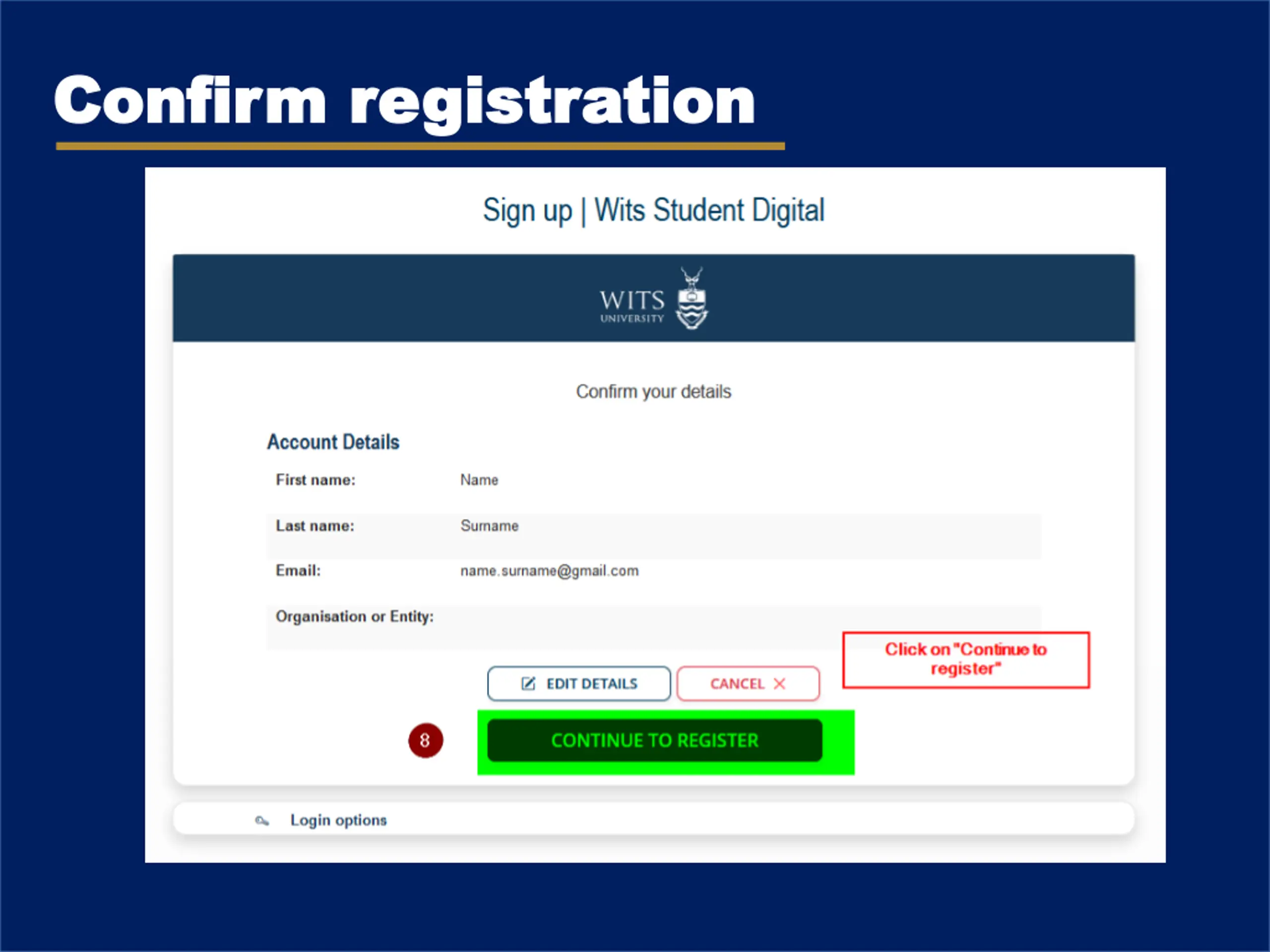
Task: Click the "Sign up | Wits Student Digital" heading
Action: click(653, 211)
